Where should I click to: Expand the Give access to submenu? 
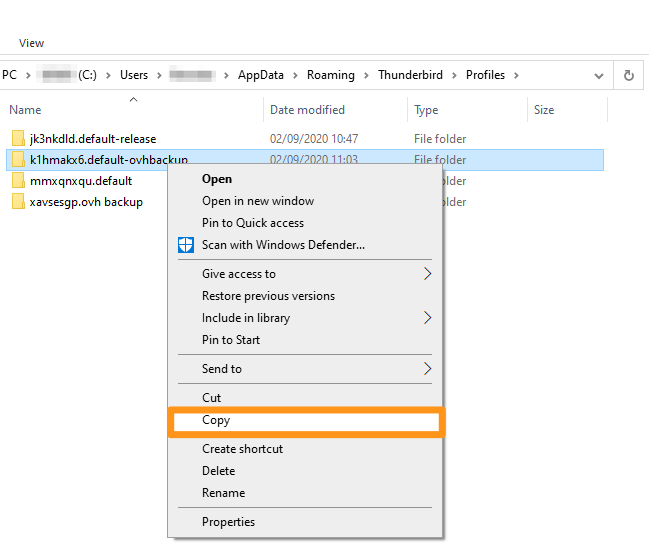coord(428,274)
